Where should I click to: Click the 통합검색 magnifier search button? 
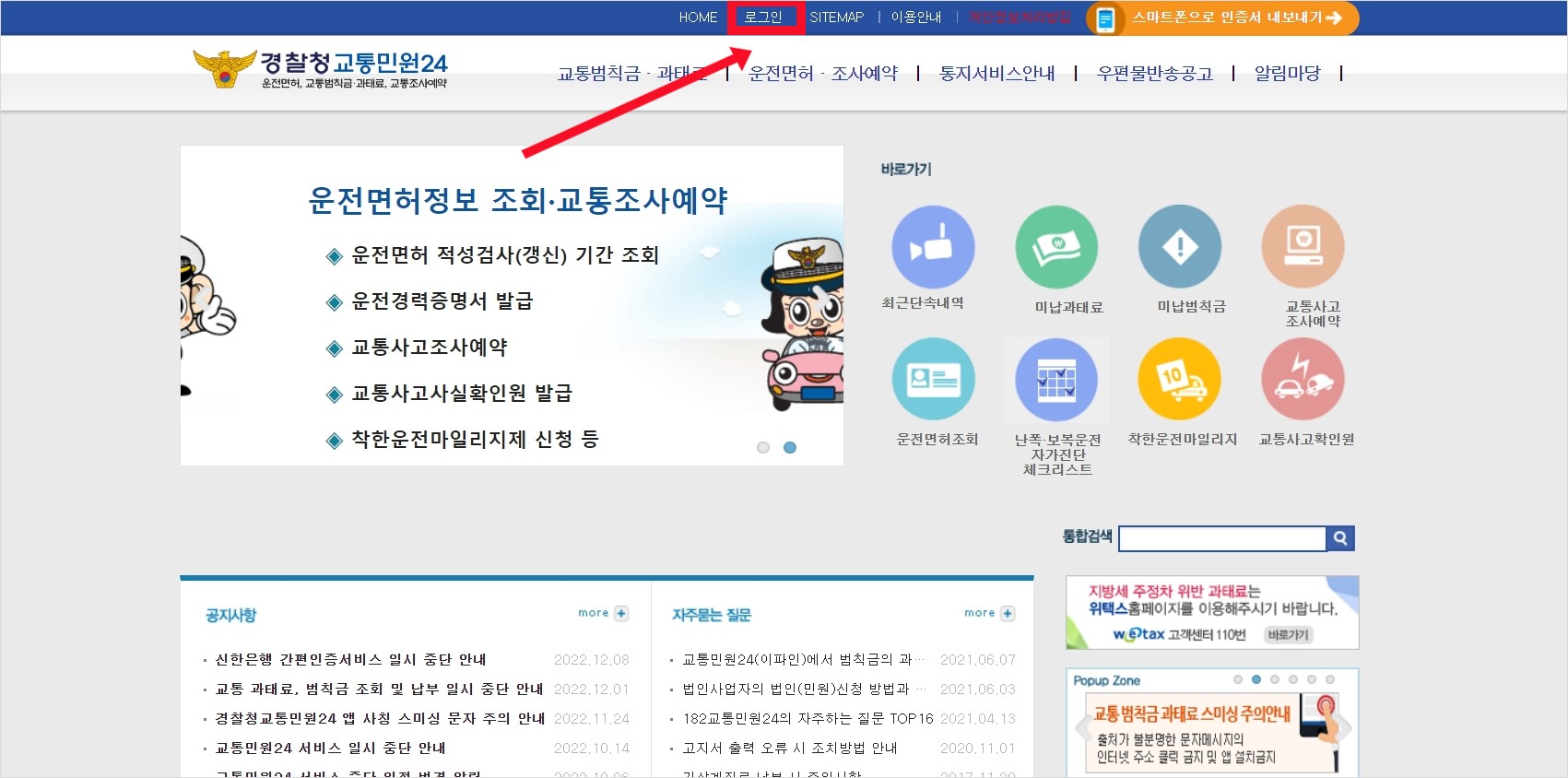click(x=1341, y=538)
